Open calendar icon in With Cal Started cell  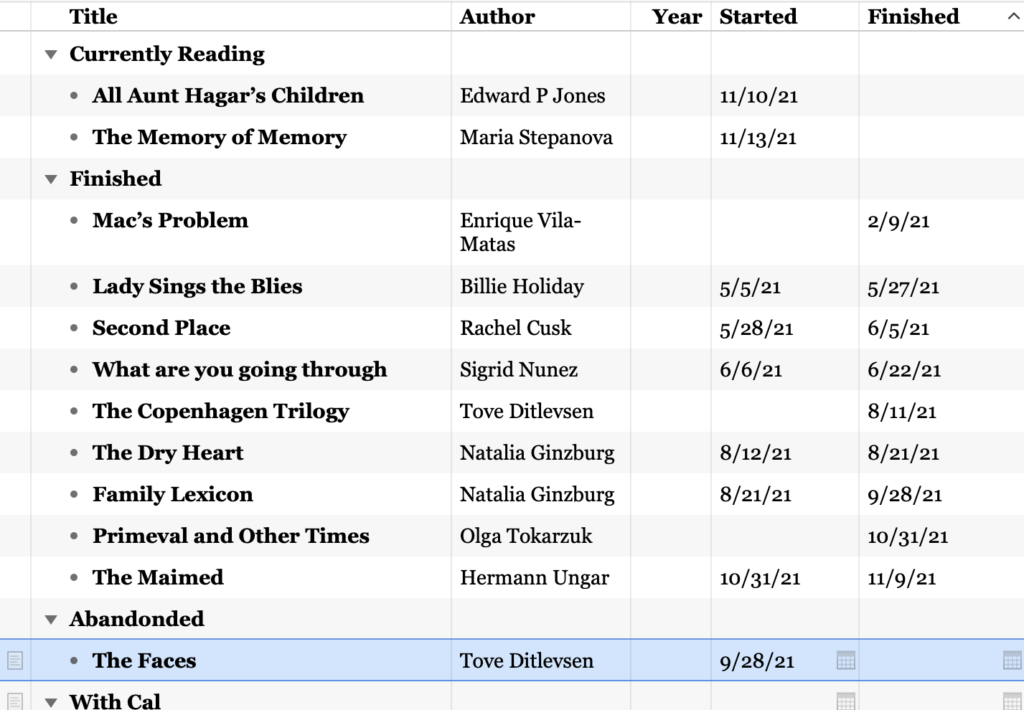(846, 702)
